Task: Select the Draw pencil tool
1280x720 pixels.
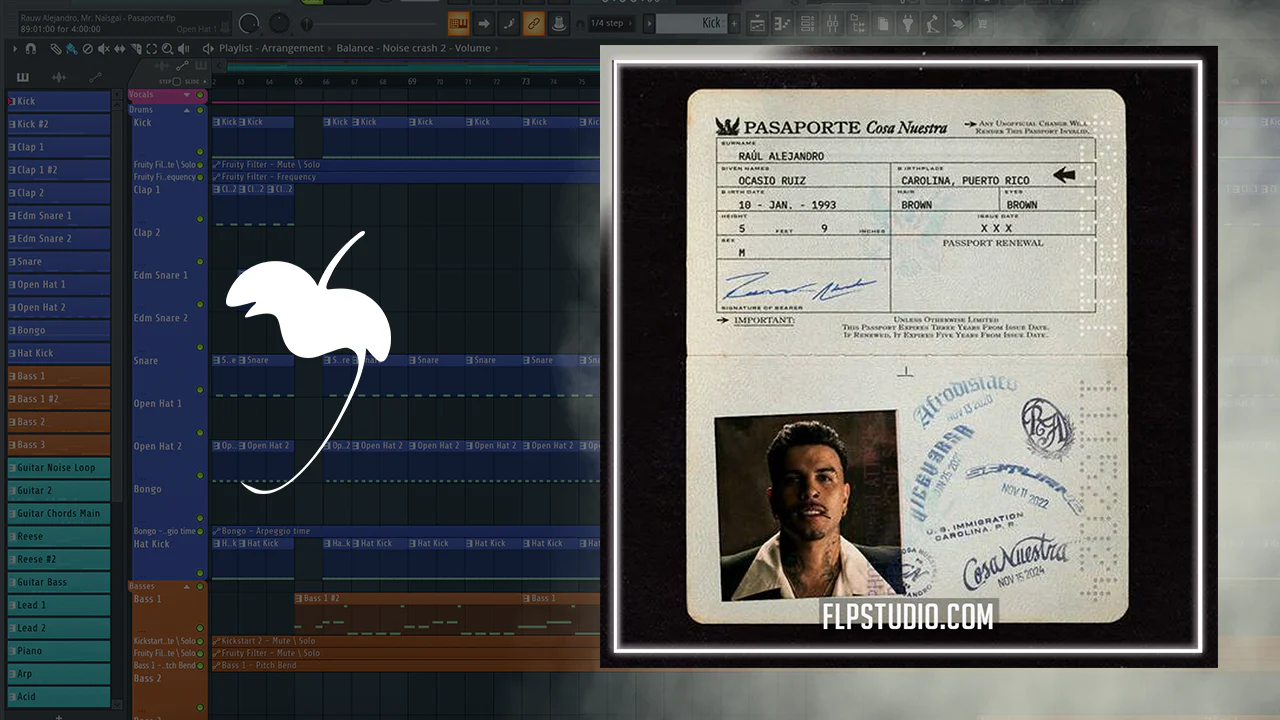Action: (x=56, y=48)
